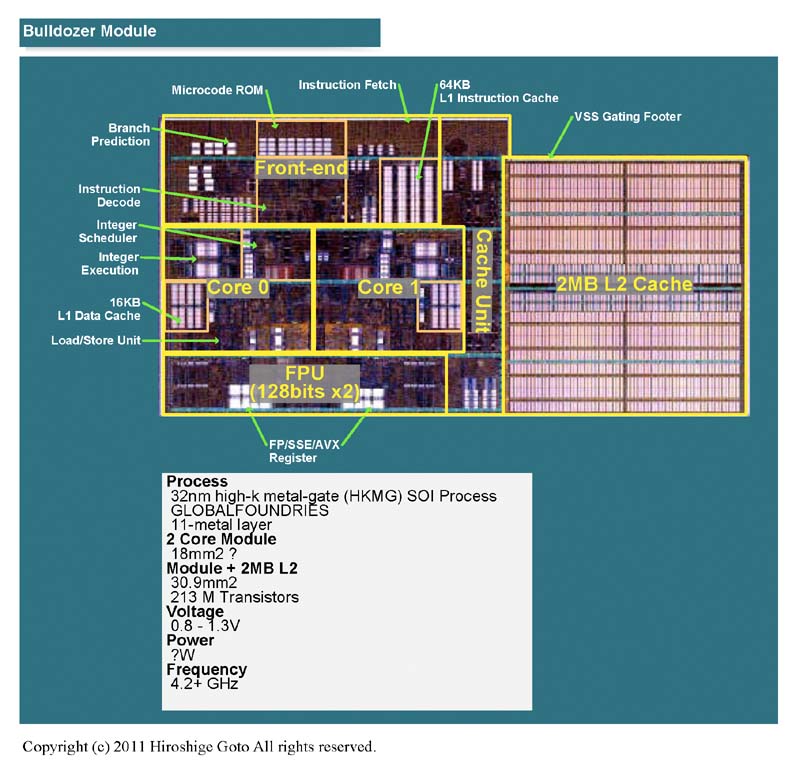The image size is (800, 770).
Task: Click the Instruction Decode label
Action: (x=109, y=195)
